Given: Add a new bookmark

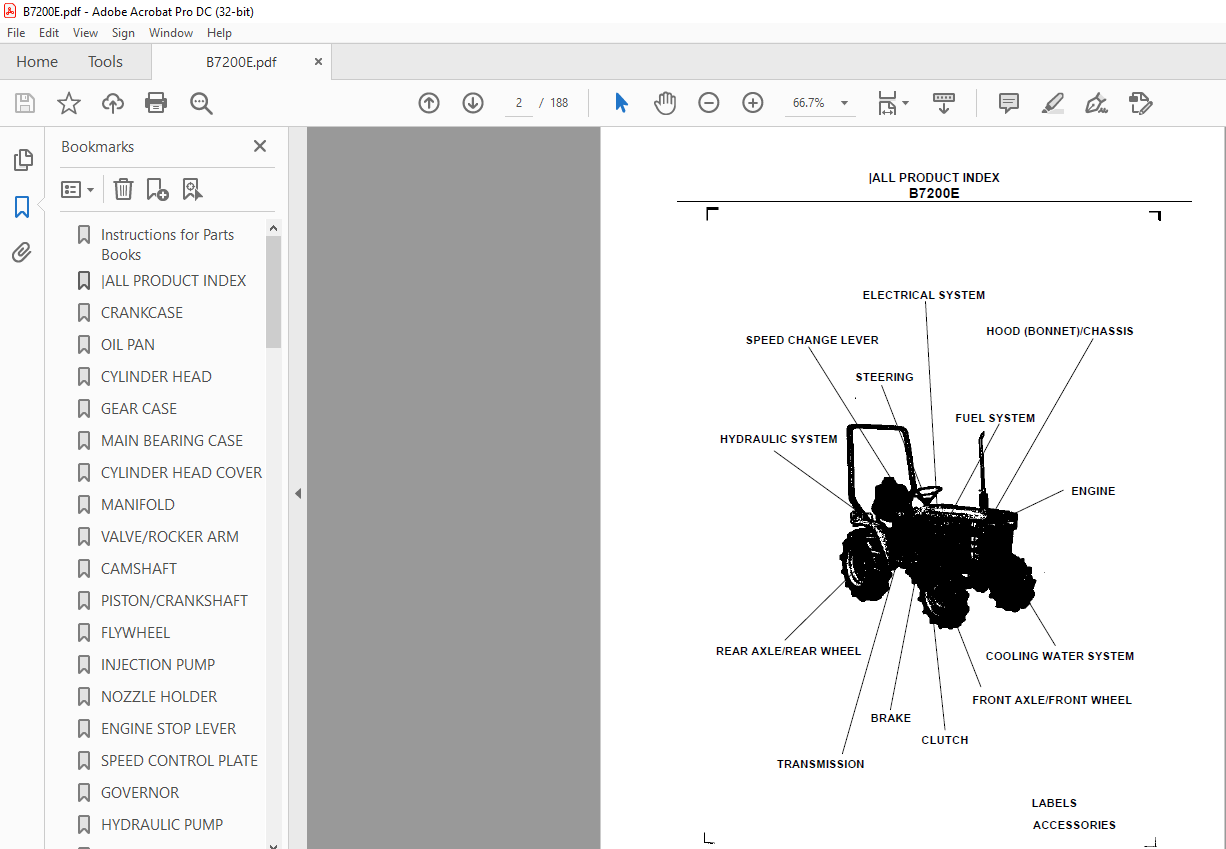Looking at the screenshot, I should point(157,189).
